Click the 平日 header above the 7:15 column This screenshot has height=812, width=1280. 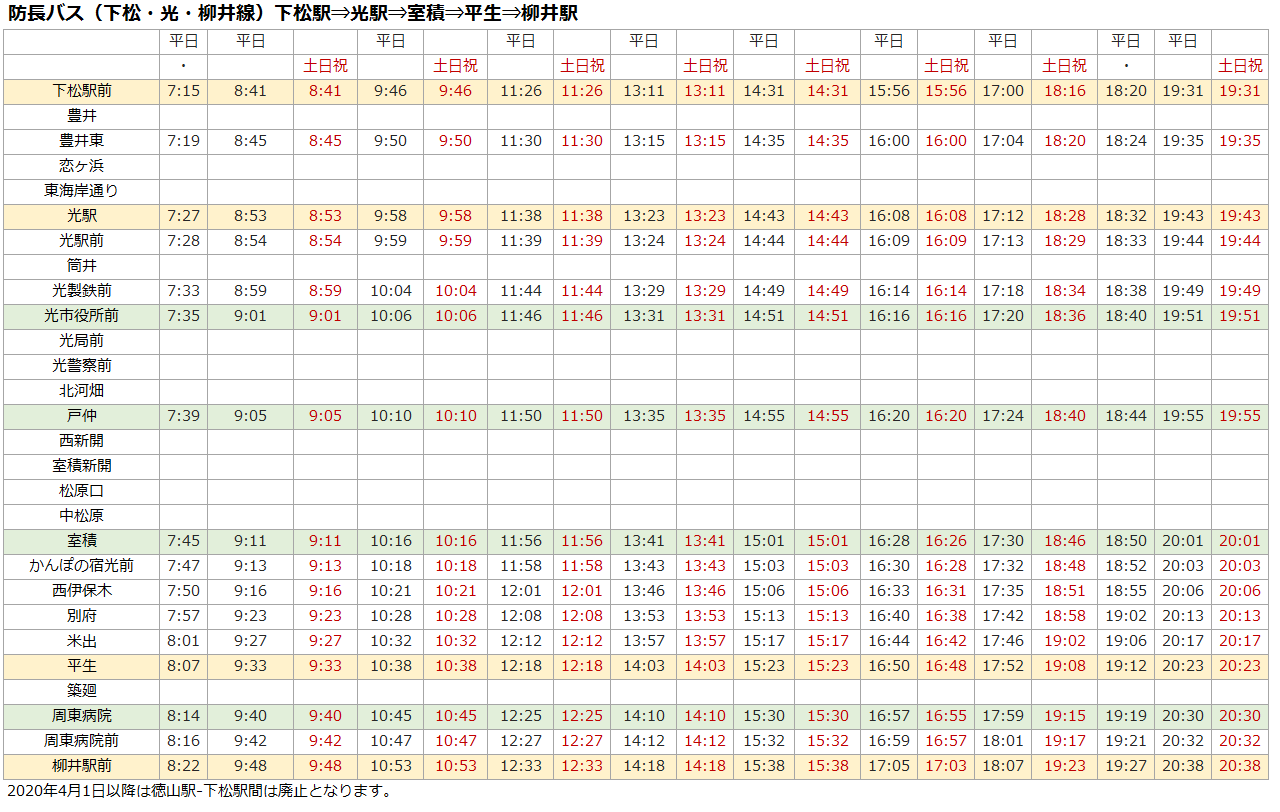184,41
